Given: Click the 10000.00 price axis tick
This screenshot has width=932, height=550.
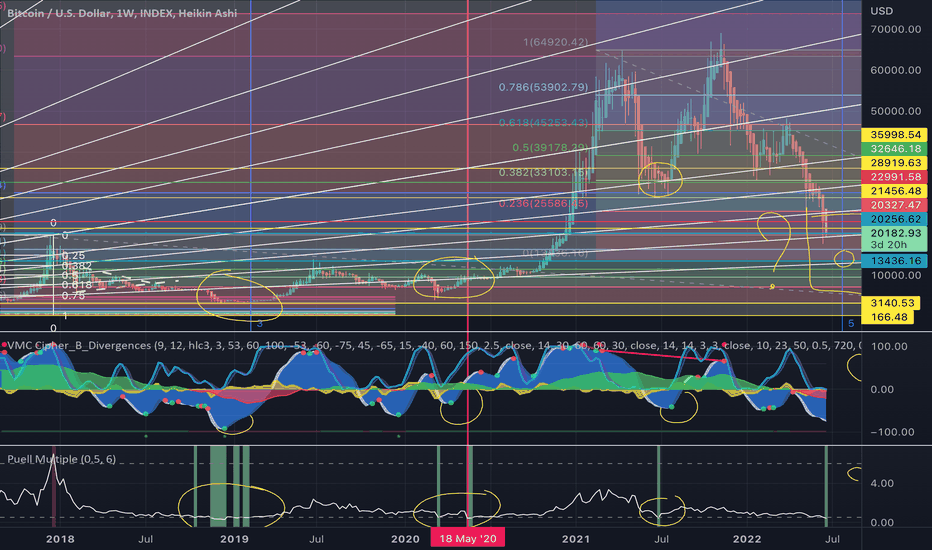Looking at the screenshot, I should (896, 275).
